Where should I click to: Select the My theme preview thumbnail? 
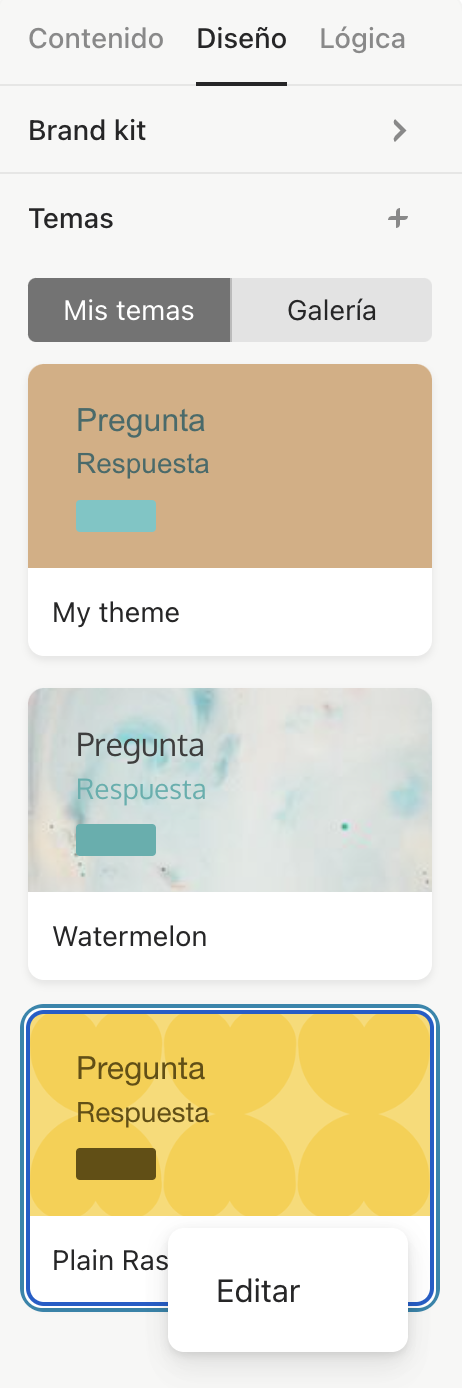click(230, 466)
